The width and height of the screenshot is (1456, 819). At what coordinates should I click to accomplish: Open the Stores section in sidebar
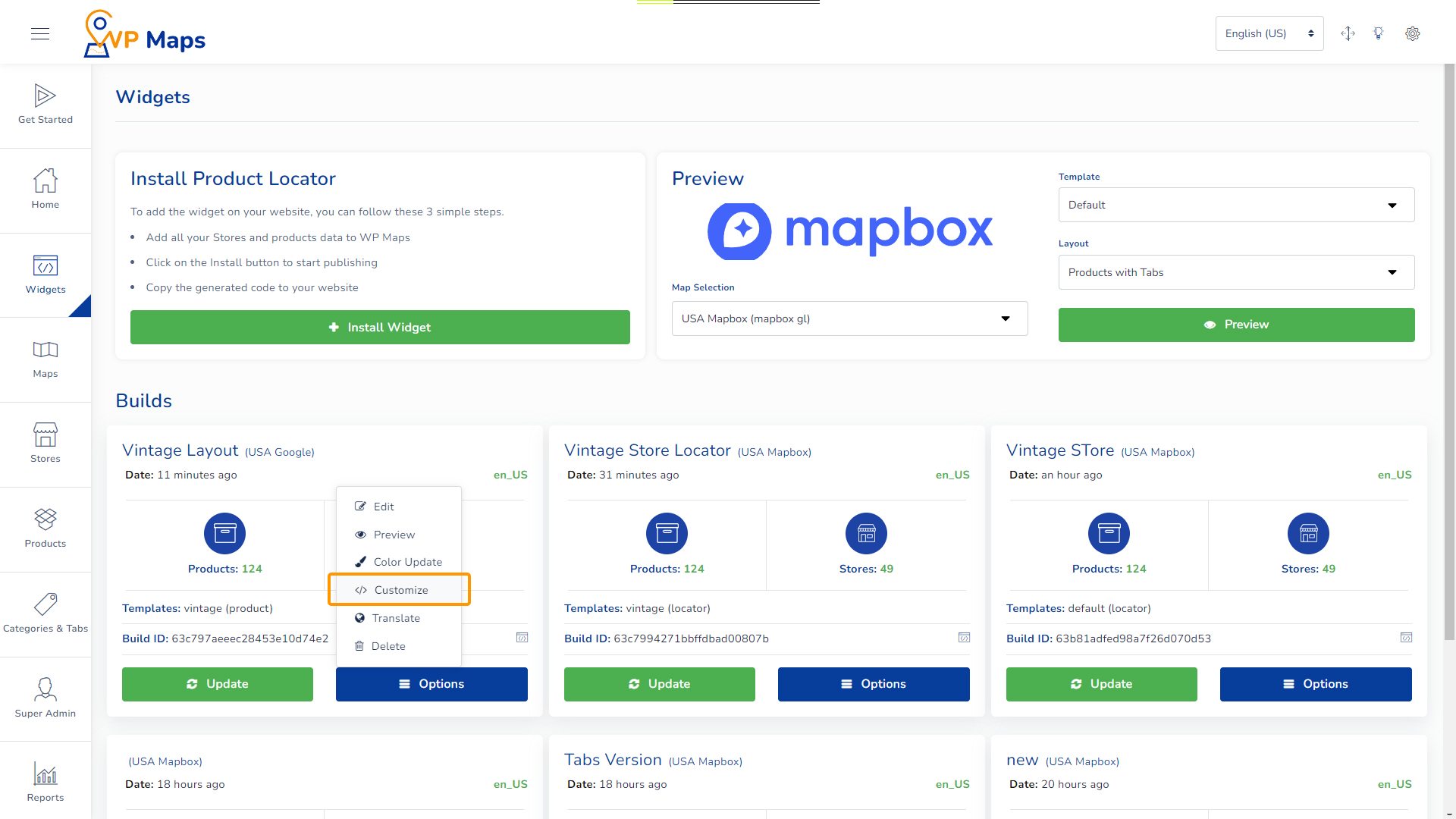(45, 444)
